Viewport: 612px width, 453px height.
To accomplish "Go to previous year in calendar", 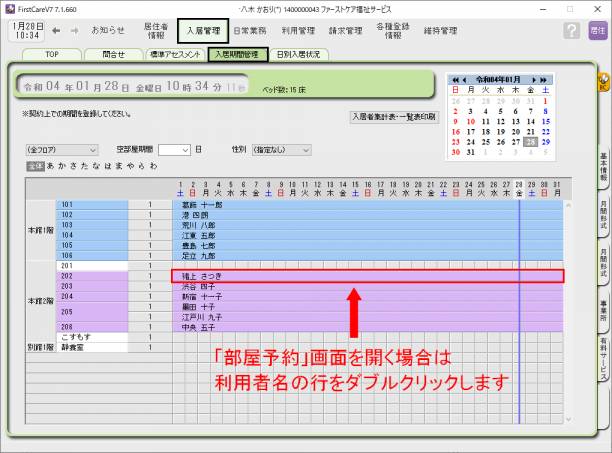I will tap(455, 80).
